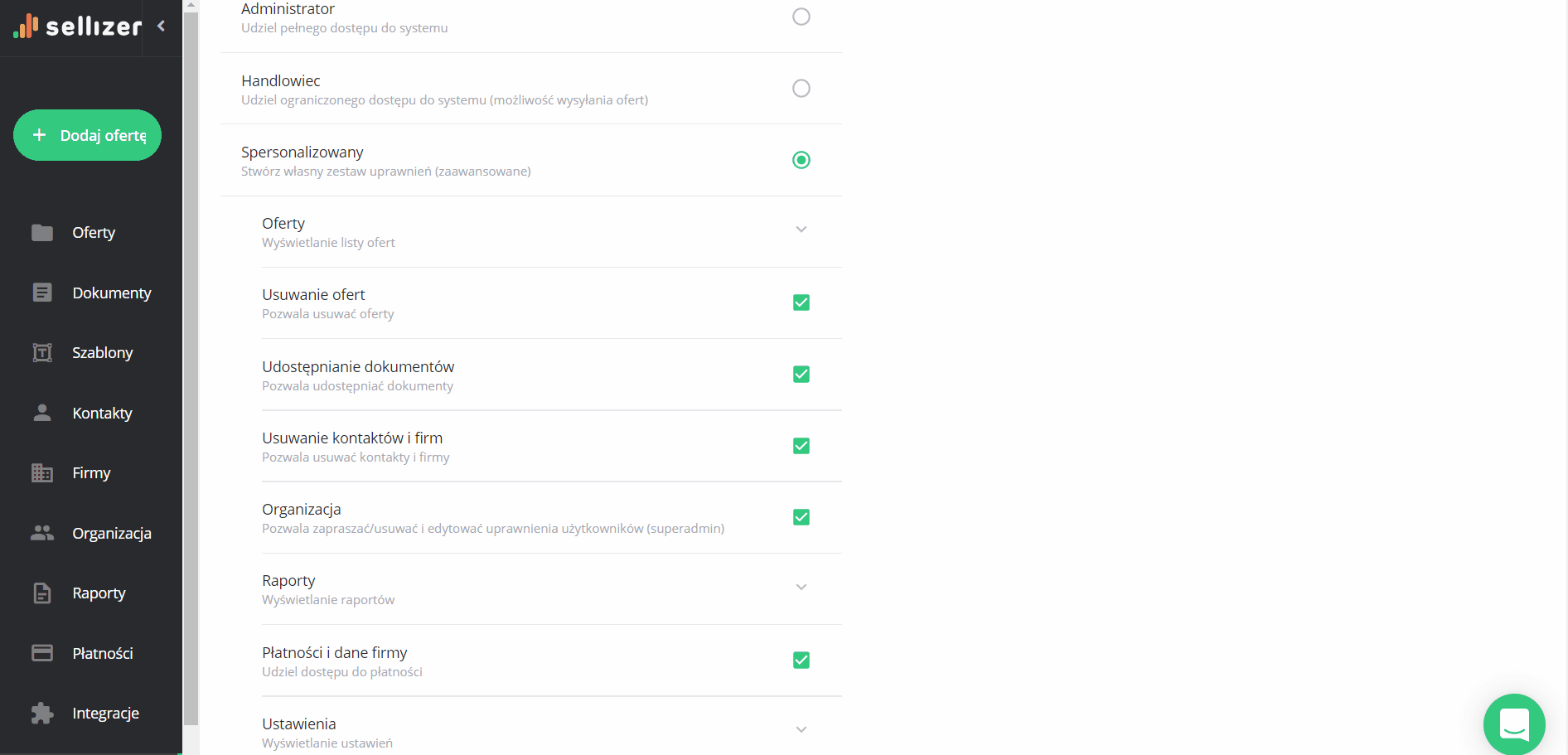
Task: Click the Dokumenty document icon
Action: click(41, 293)
